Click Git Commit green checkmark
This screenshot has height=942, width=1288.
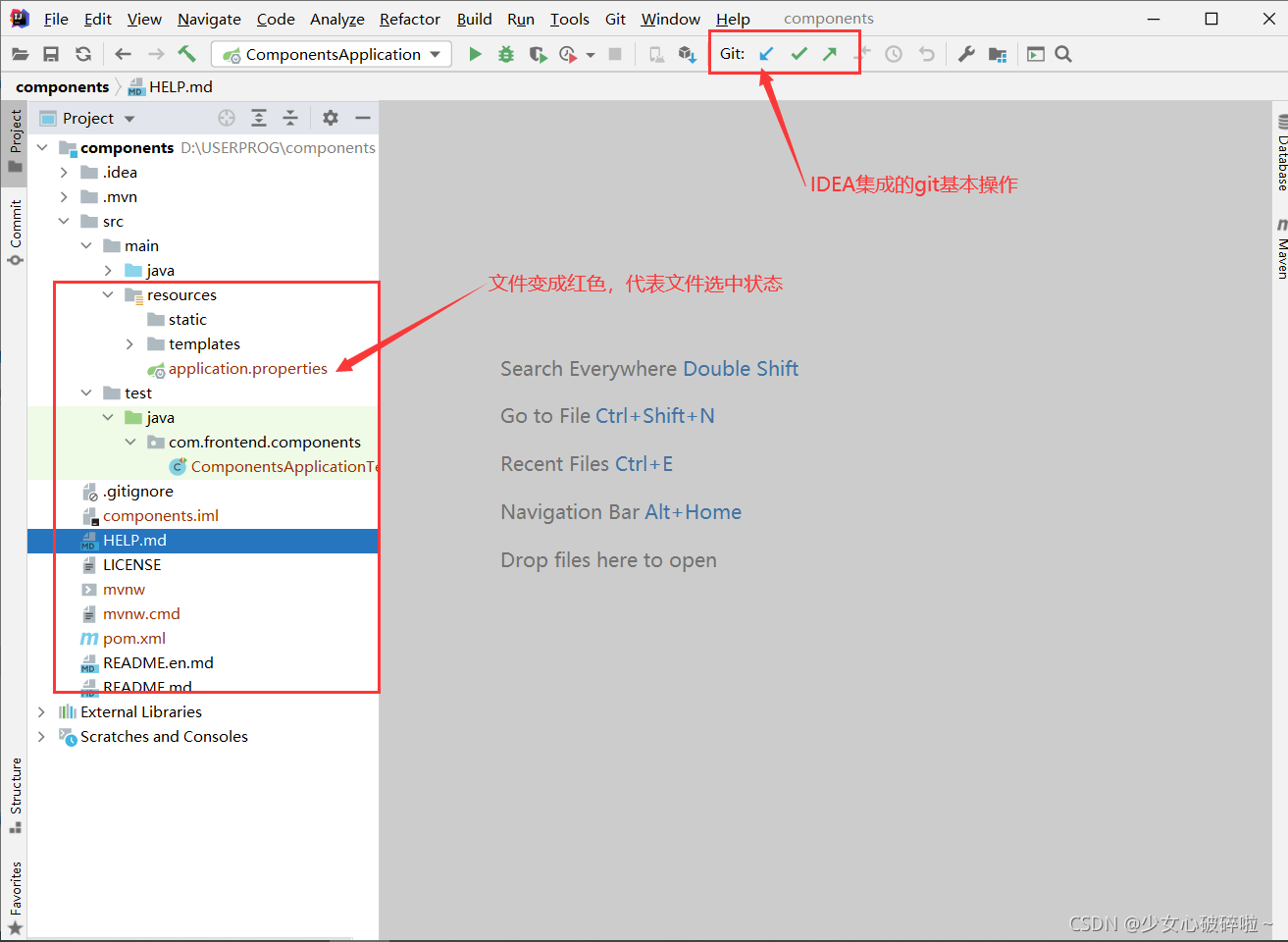[x=799, y=54]
